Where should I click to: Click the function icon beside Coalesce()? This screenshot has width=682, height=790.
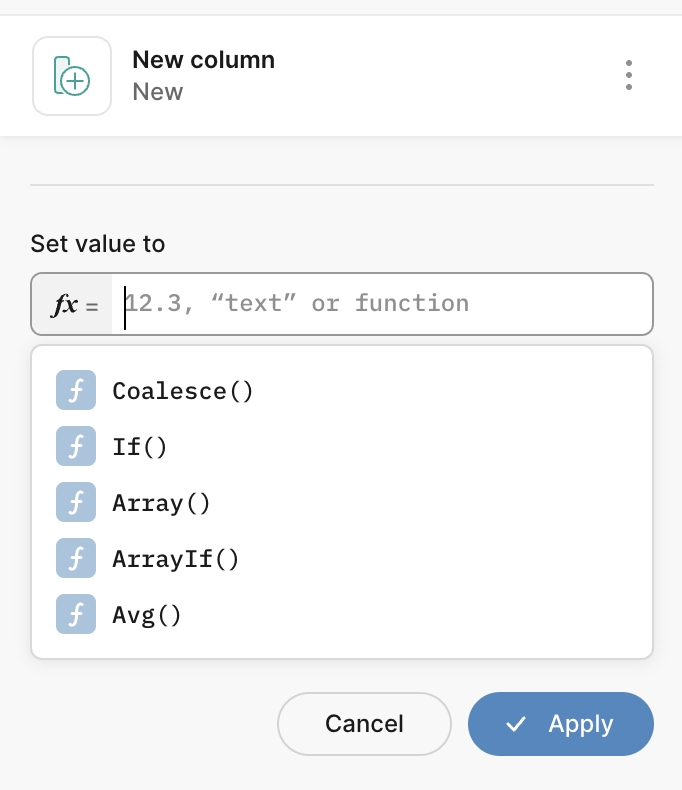point(76,390)
